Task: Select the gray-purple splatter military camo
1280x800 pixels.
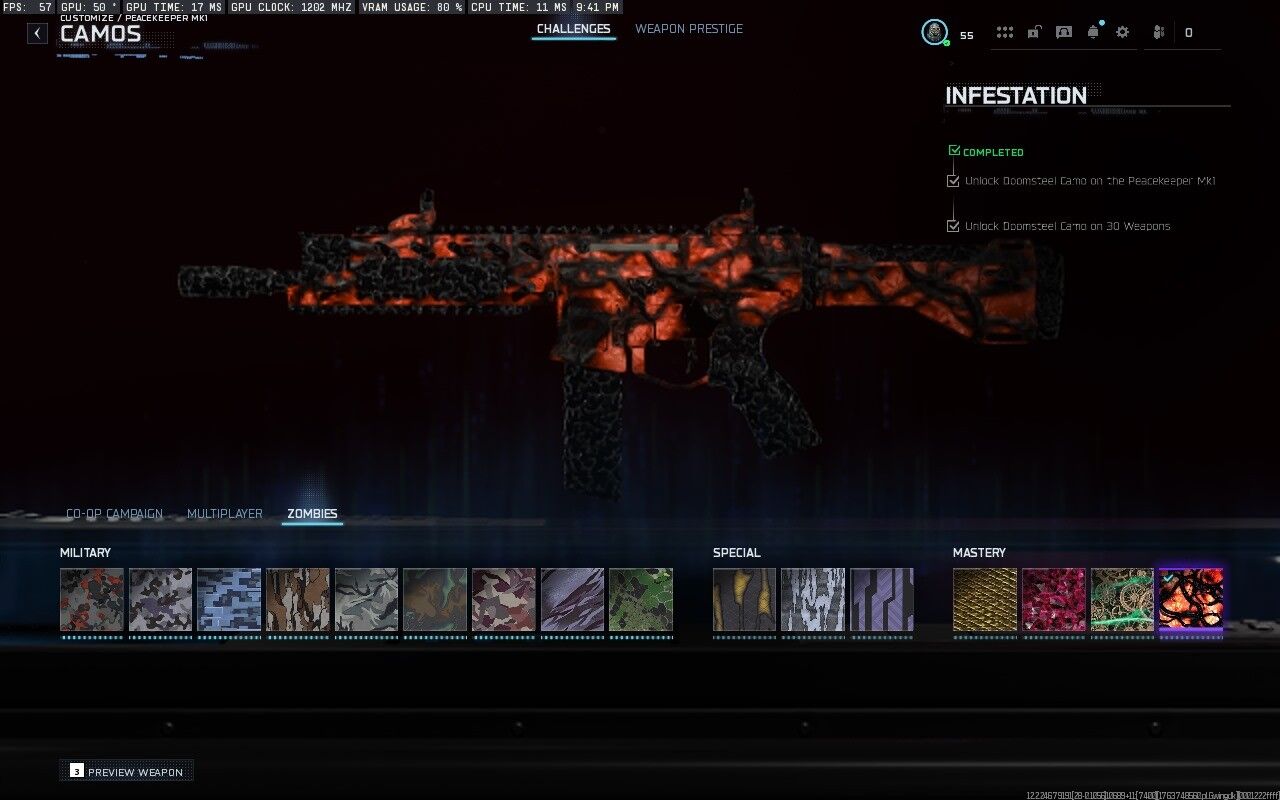Action: [x=160, y=600]
